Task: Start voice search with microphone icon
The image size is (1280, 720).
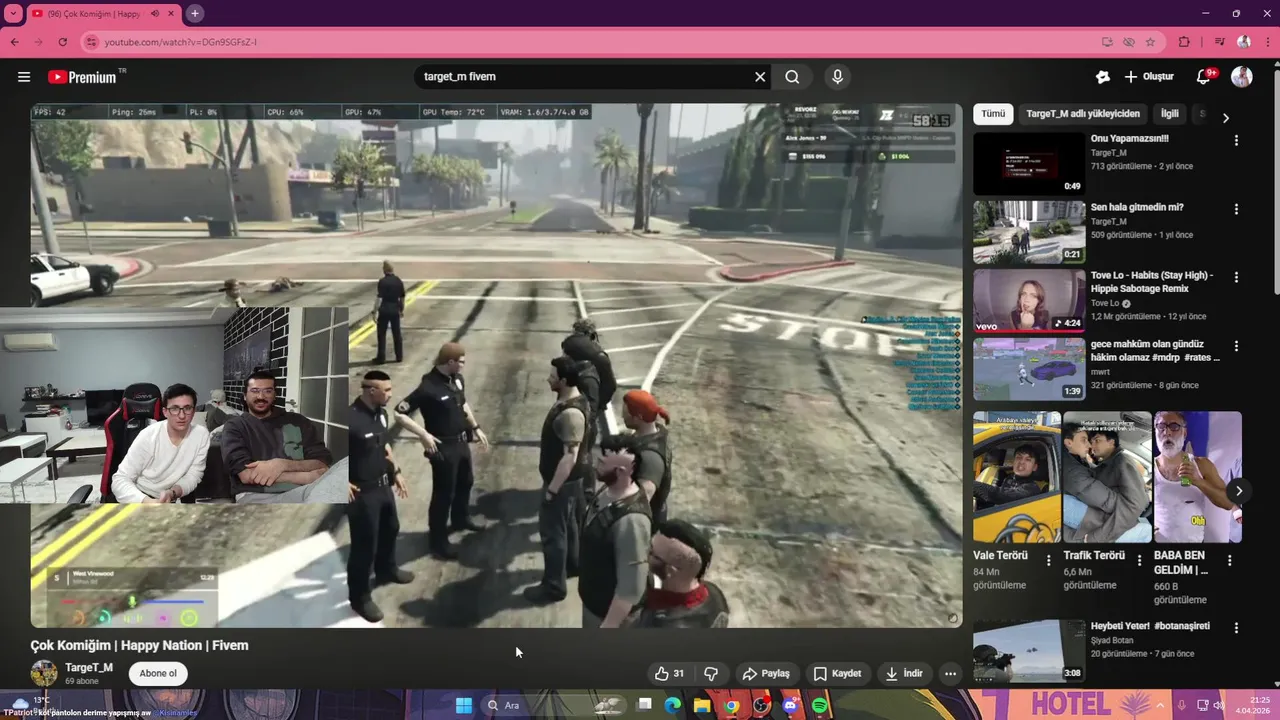Action: 838,77
